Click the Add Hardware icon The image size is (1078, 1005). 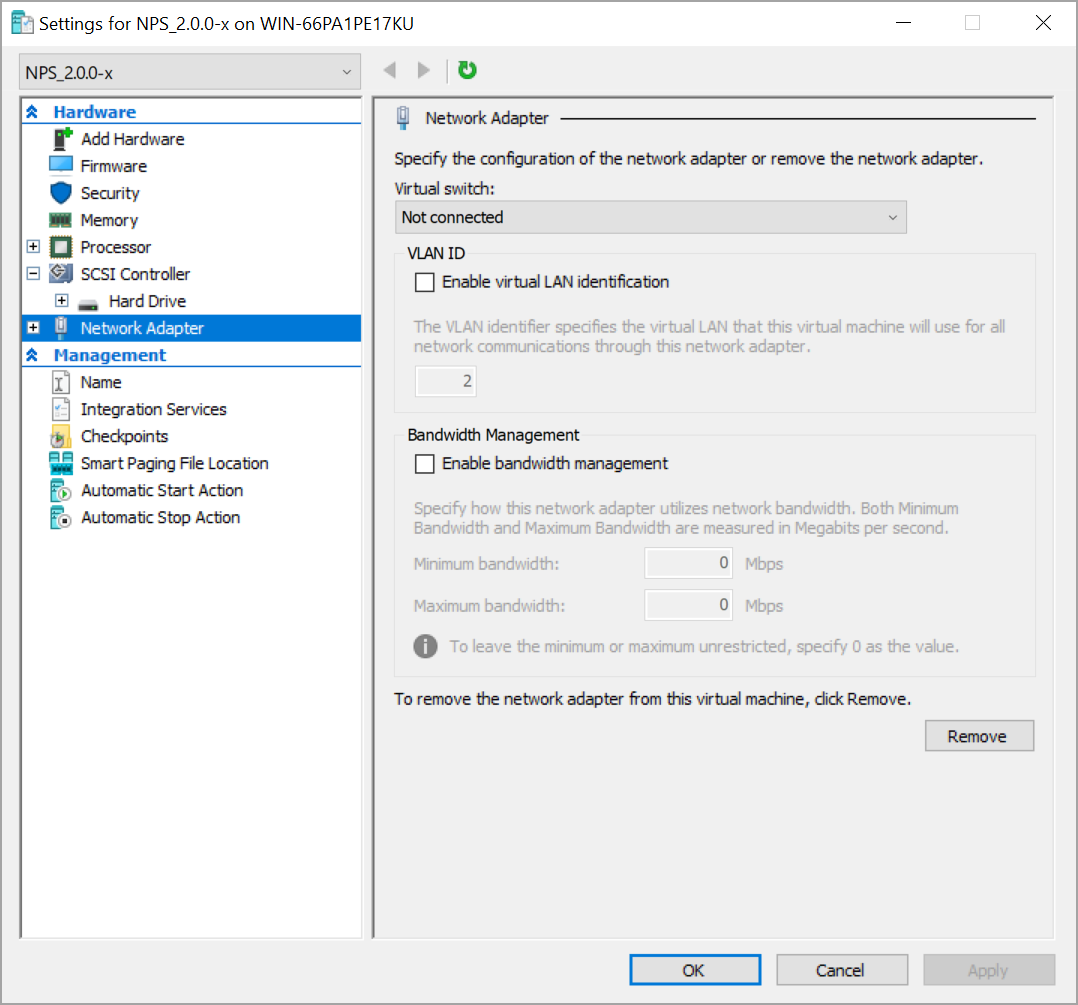[61, 139]
